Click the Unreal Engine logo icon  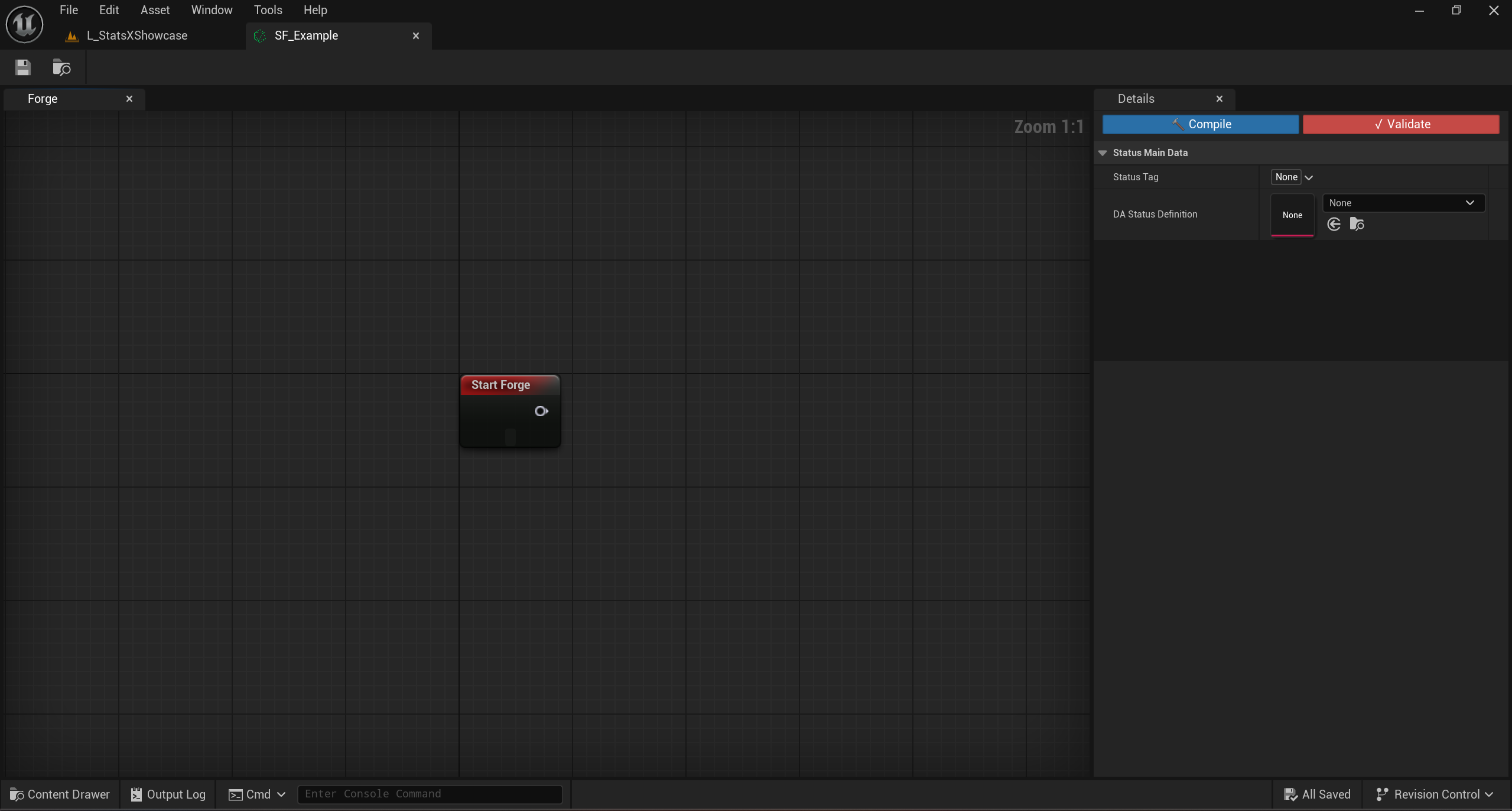24,24
